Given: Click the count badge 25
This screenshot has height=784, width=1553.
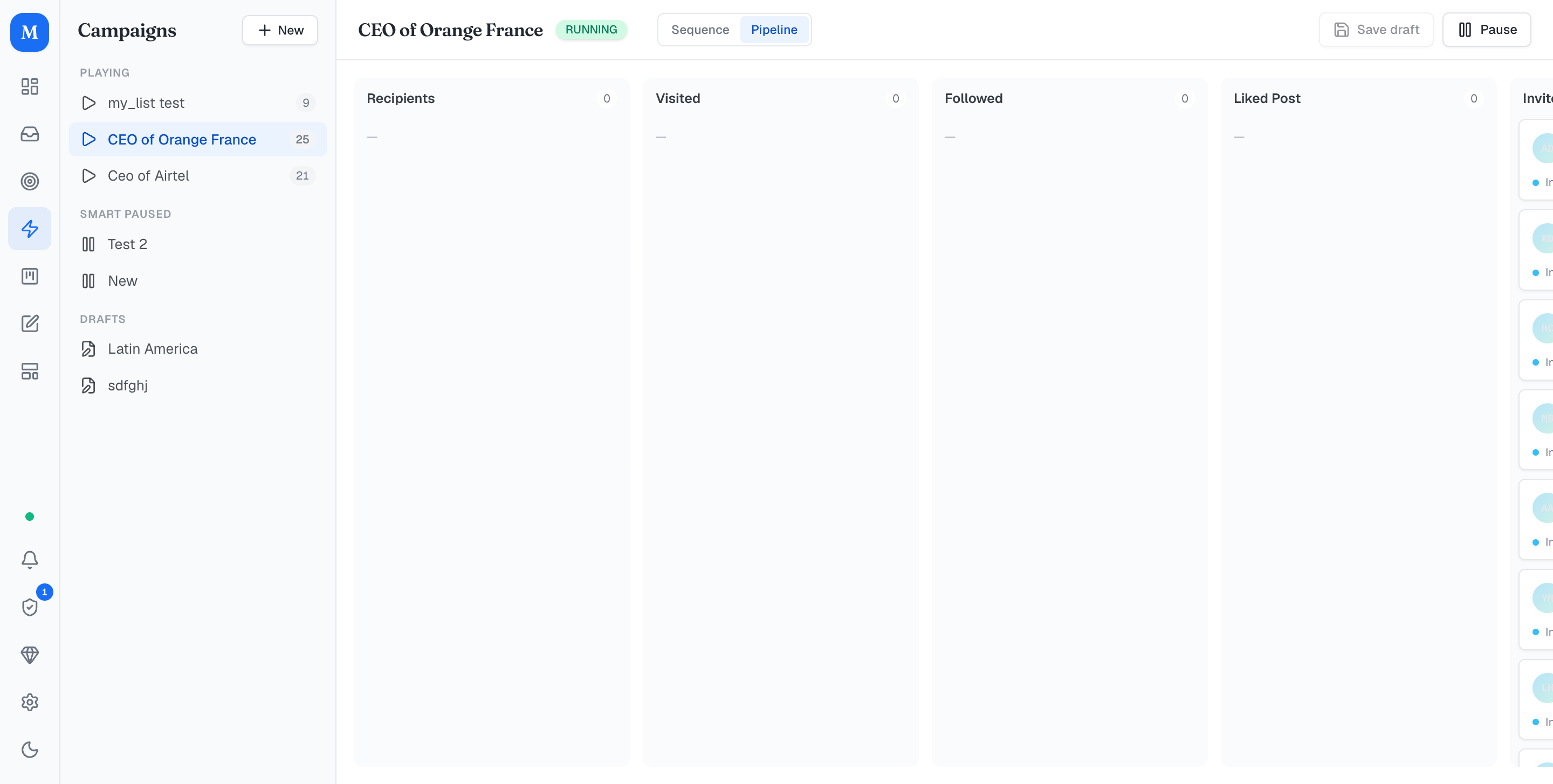Looking at the screenshot, I should pos(302,139).
